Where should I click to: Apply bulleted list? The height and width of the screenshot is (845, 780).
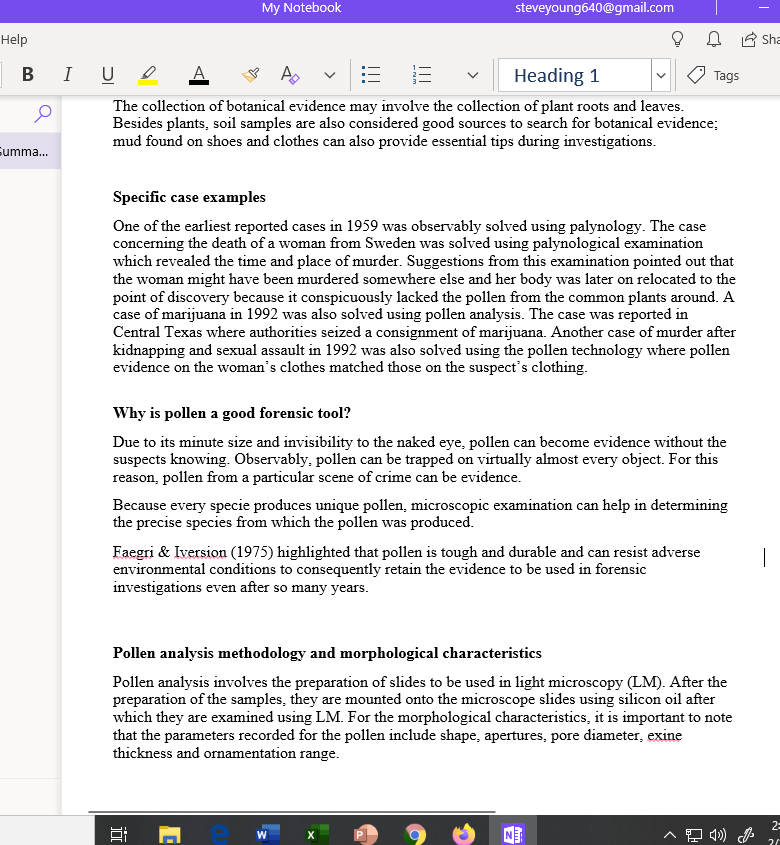click(370, 75)
